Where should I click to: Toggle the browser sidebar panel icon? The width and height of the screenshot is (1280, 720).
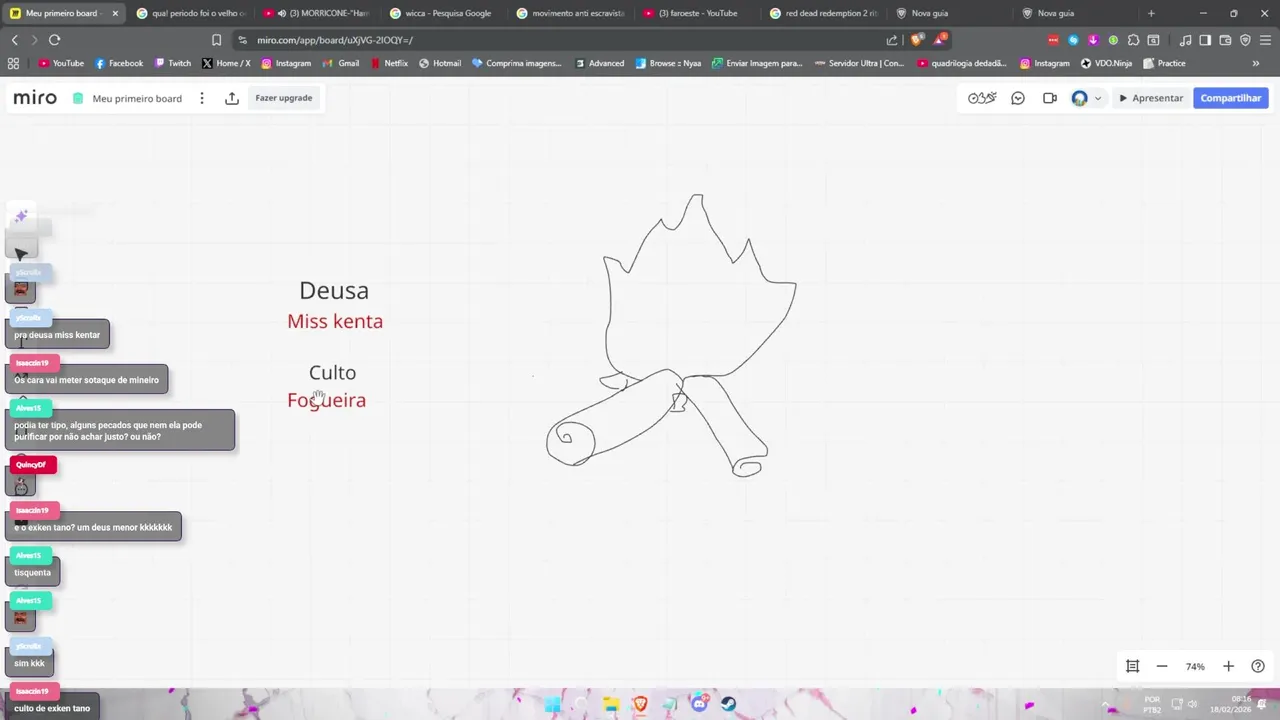1205,40
